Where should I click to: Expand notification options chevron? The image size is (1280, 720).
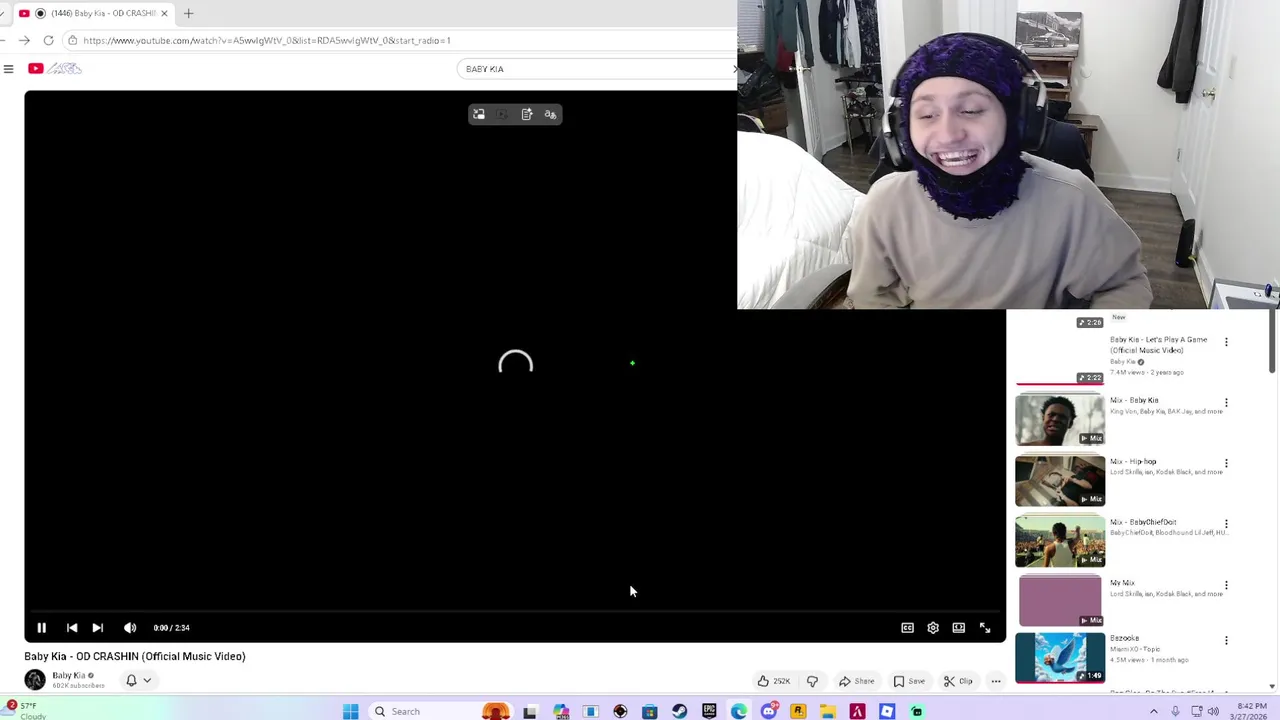tap(147, 680)
